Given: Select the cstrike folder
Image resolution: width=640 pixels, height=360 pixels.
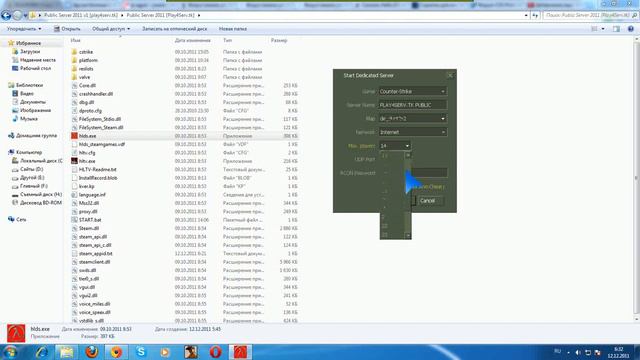Looking at the screenshot, I should click(86, 52).
